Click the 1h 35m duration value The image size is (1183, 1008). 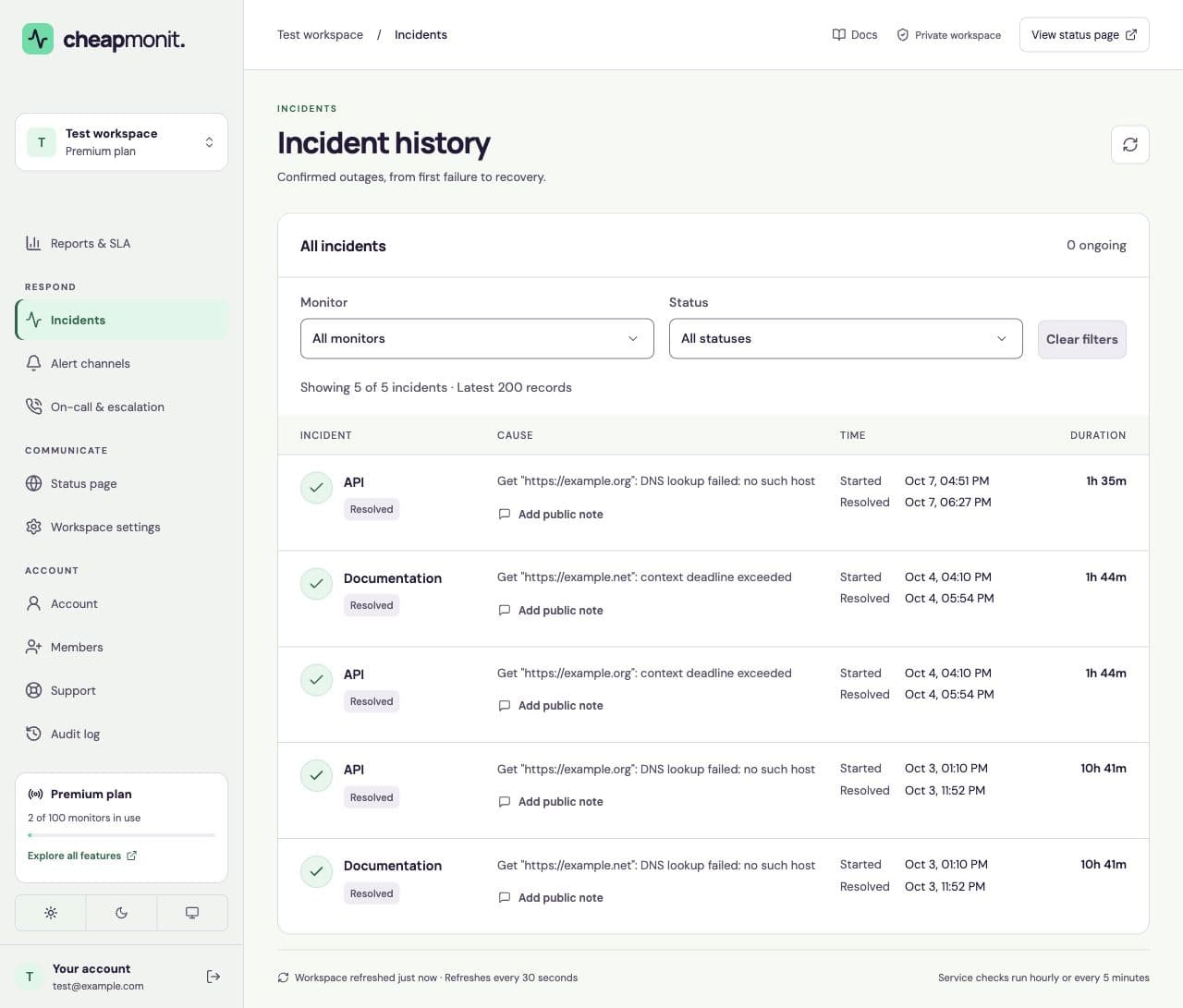pyautogui.click(x=1105, y=481)
